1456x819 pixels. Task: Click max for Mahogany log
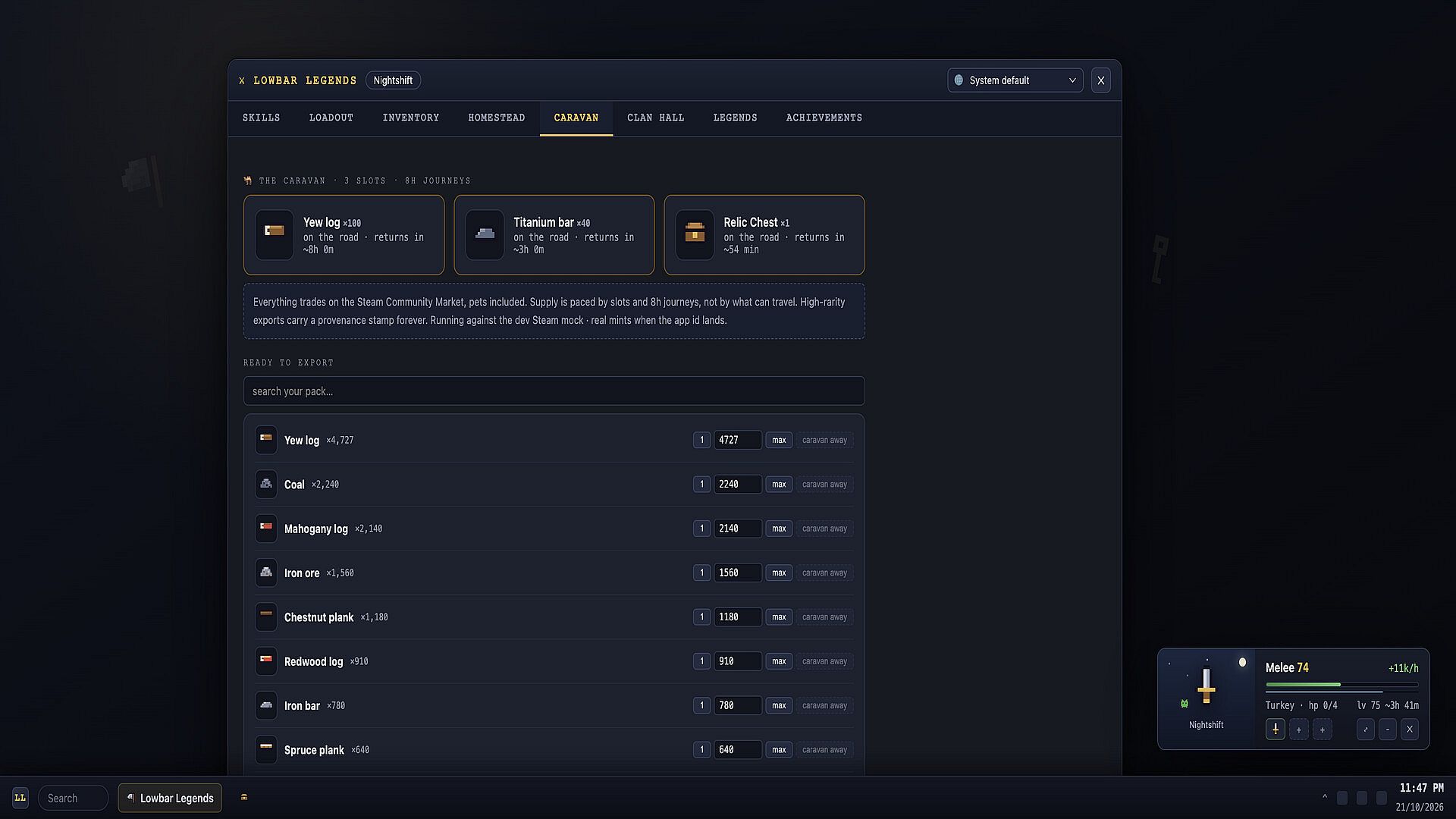pyautogui.click(x=779, y=529)
